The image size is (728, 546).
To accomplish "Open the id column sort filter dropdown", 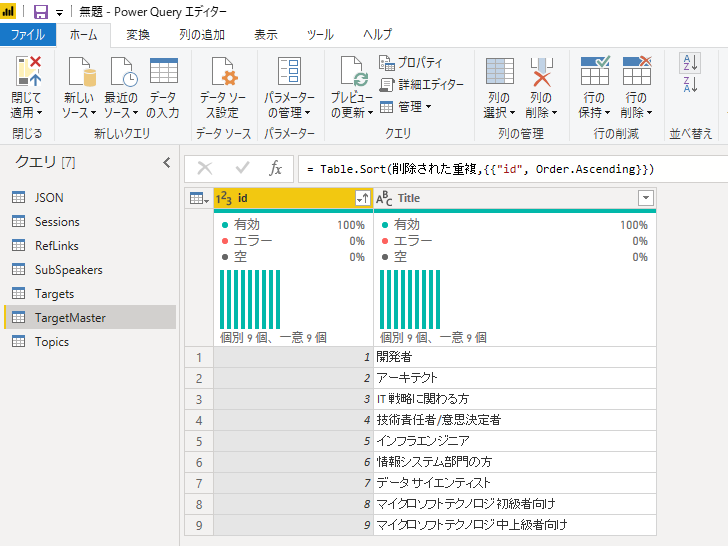I will [x=363, y=198].
